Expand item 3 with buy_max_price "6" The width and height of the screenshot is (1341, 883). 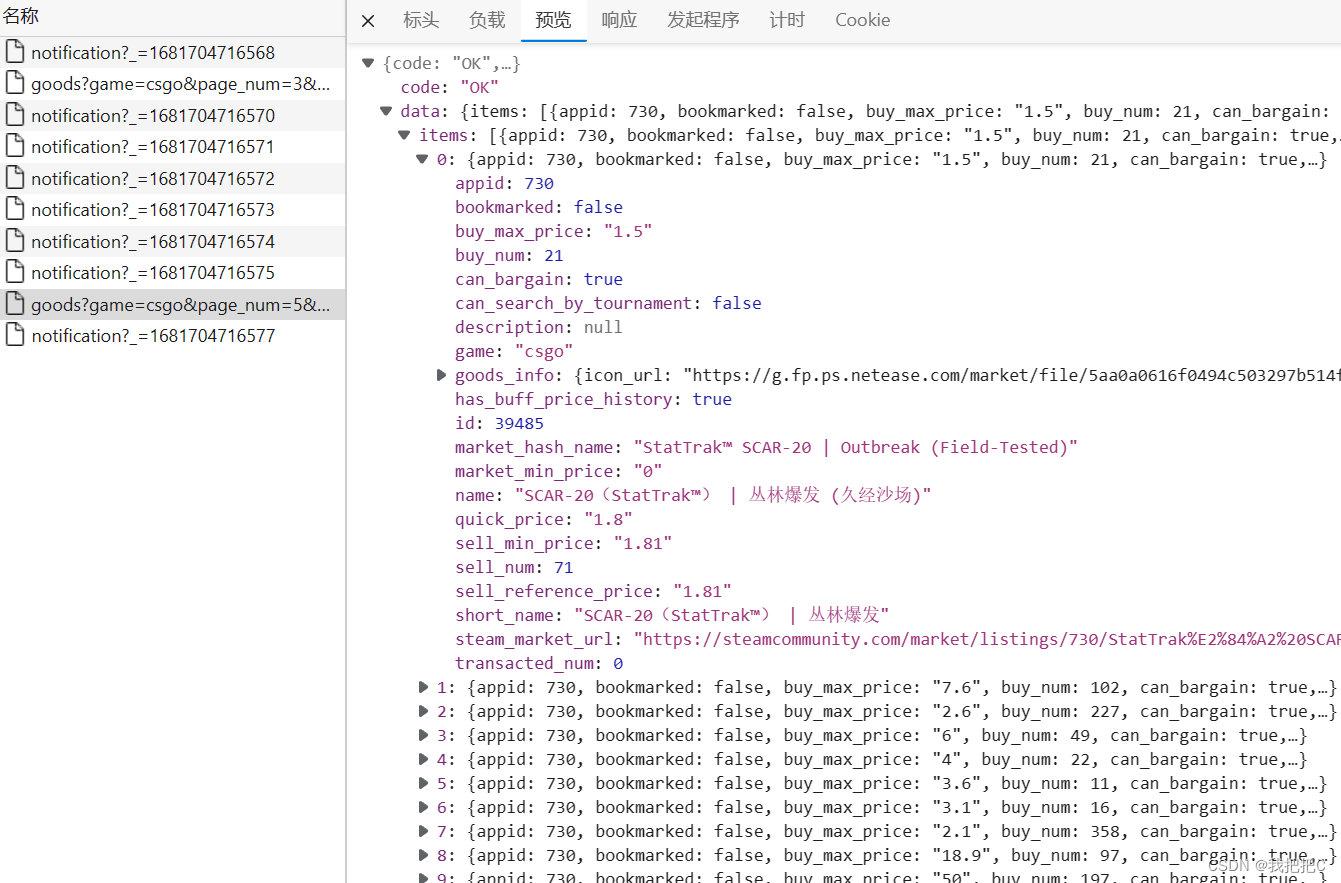(x=423, y=735)
